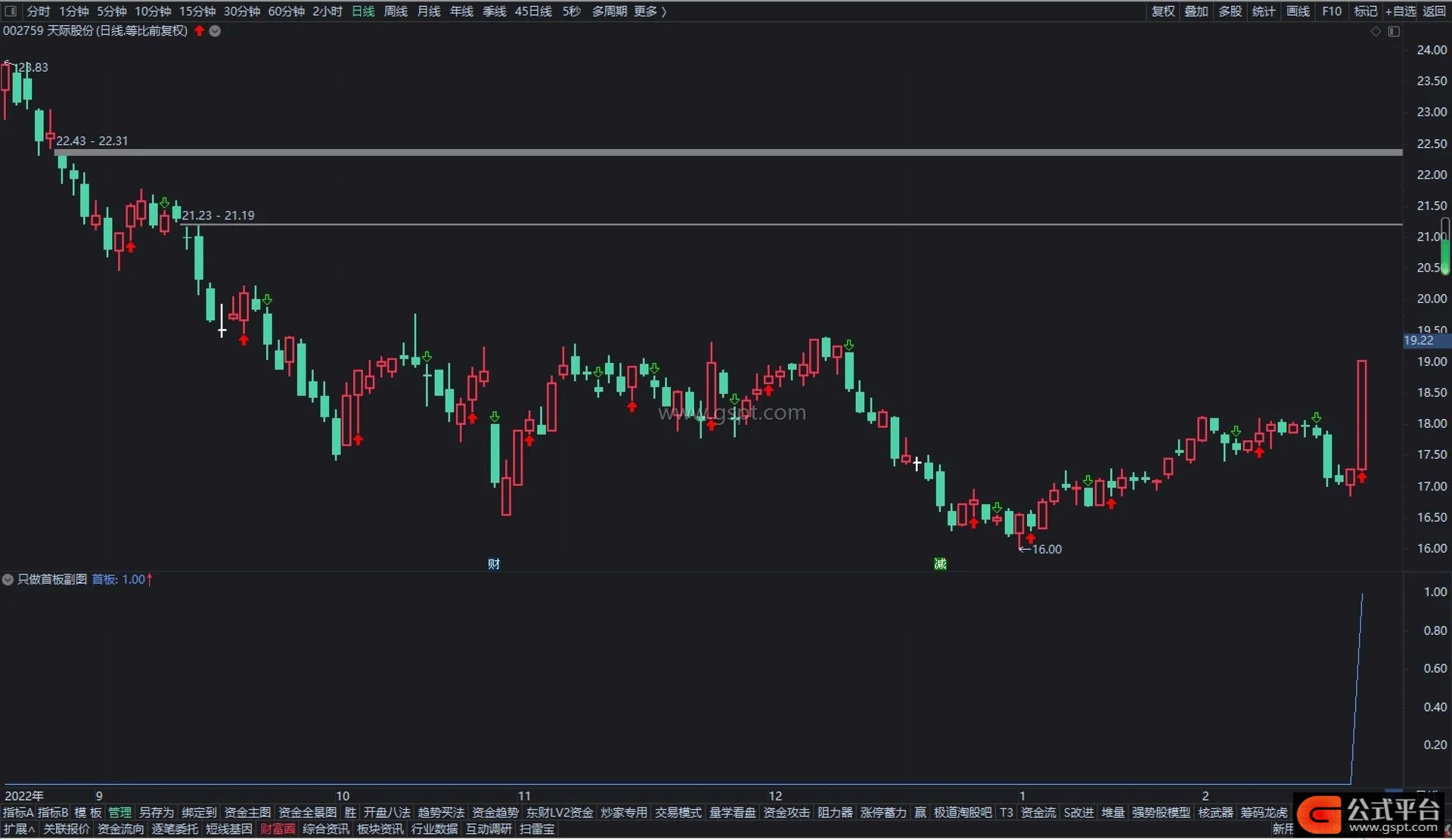Load the 东财LV2资金 indicator
Screen dimensions: 1452x840
pyautogui.click(x=560, y=813)
